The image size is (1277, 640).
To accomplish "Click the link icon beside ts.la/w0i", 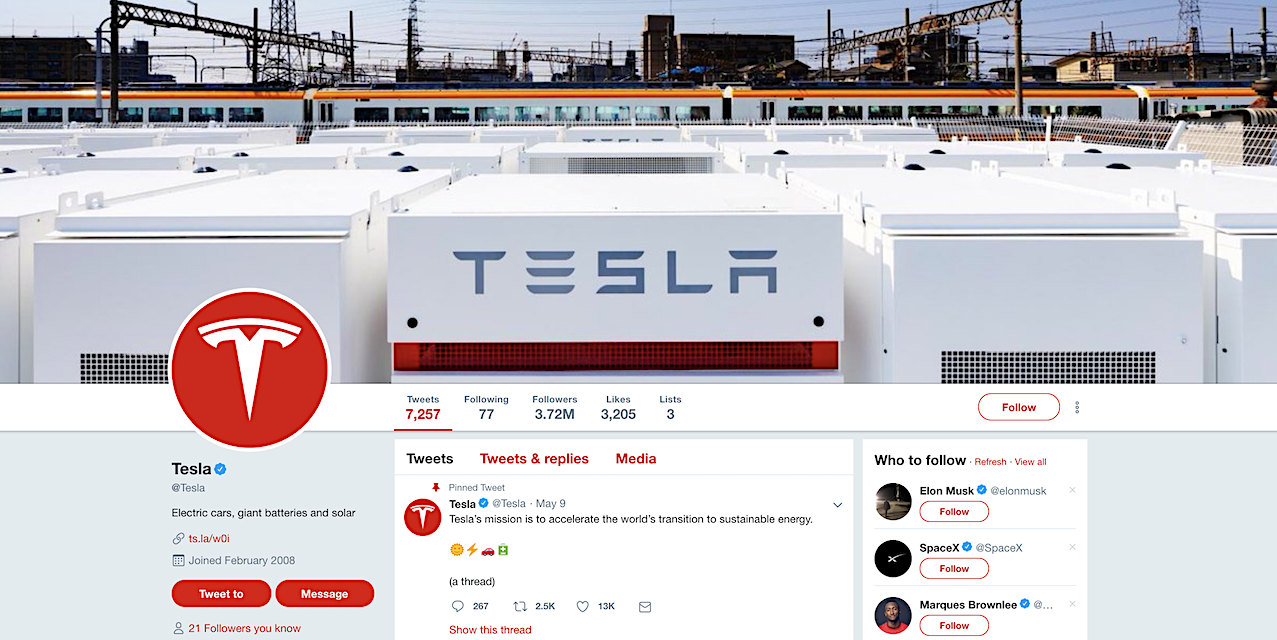I will click(x=179, y=536).
